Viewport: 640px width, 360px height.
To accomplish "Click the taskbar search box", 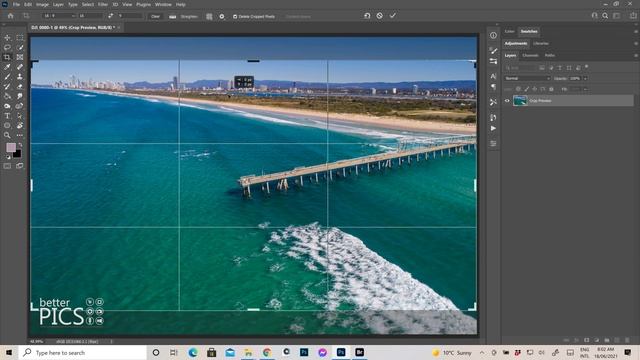I will [x=82, y=352].
